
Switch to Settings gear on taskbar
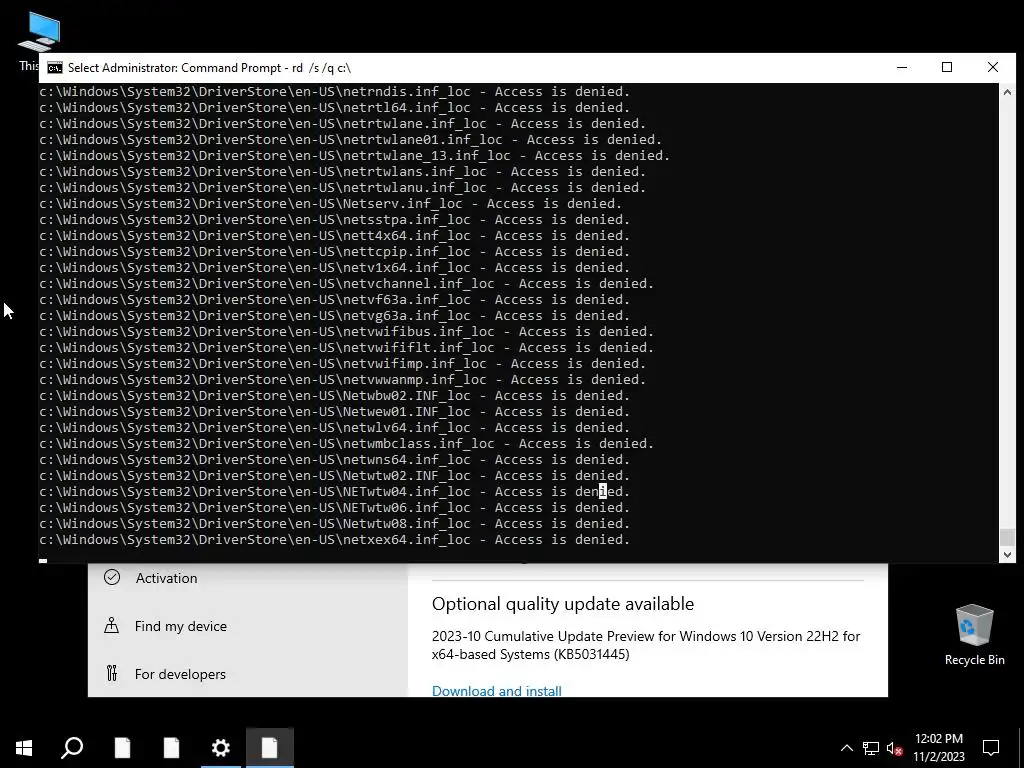pyautogui.click(x=221, y=748)
